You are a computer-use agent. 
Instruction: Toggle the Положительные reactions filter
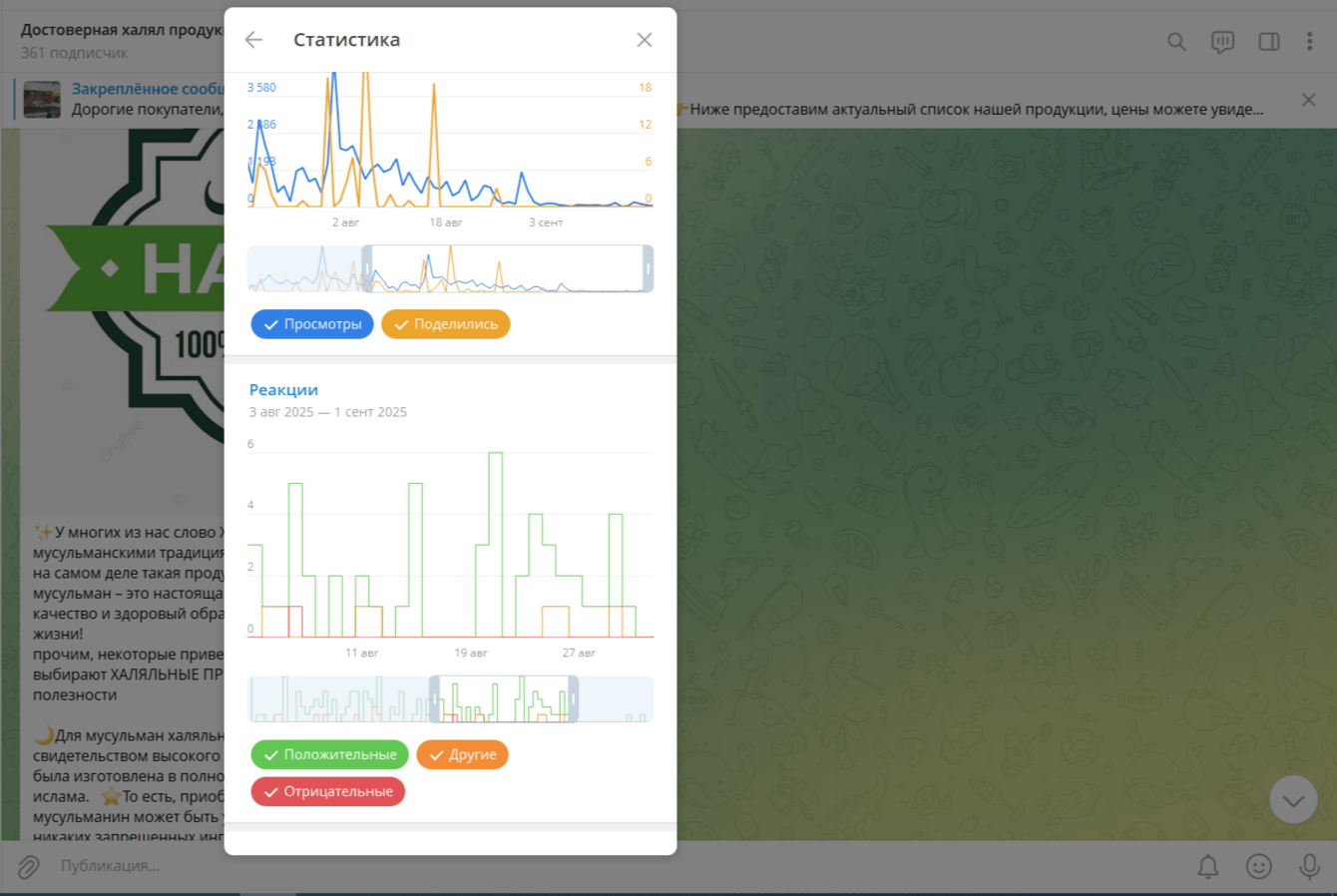330,755
